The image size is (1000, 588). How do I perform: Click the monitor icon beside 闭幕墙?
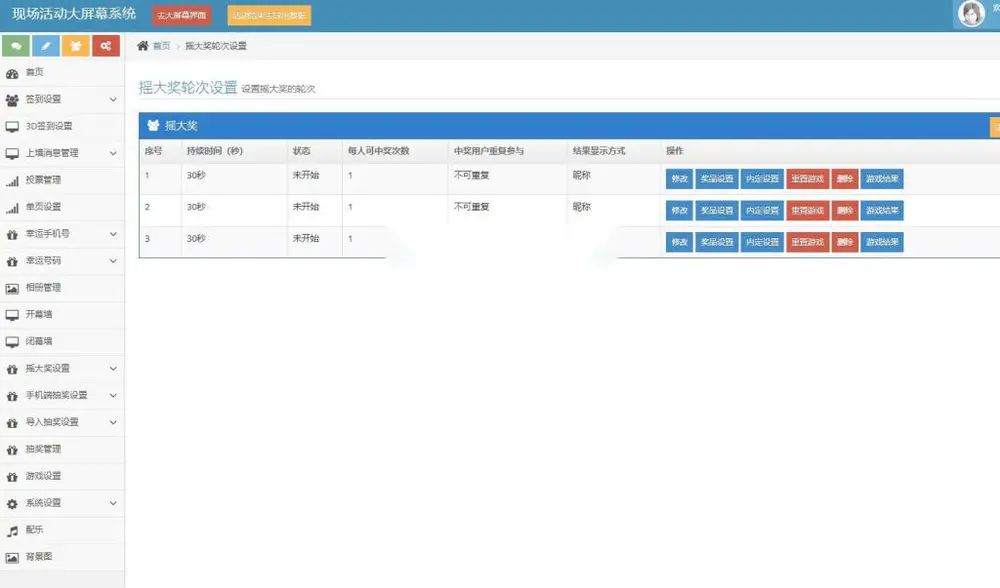tap(12, 342)
